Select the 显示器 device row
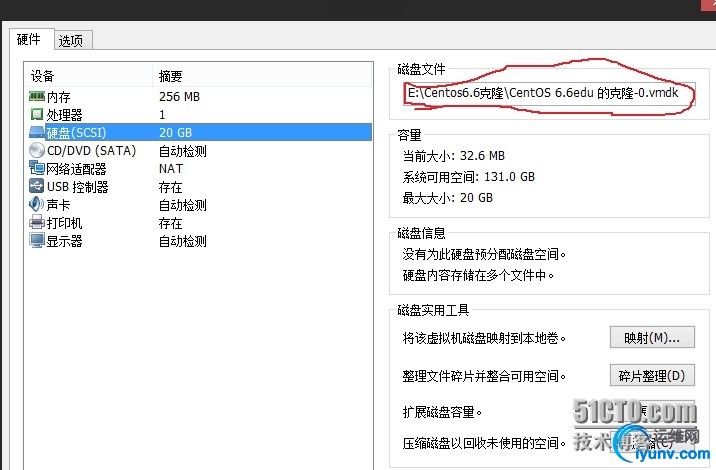 tap(200, 241)
